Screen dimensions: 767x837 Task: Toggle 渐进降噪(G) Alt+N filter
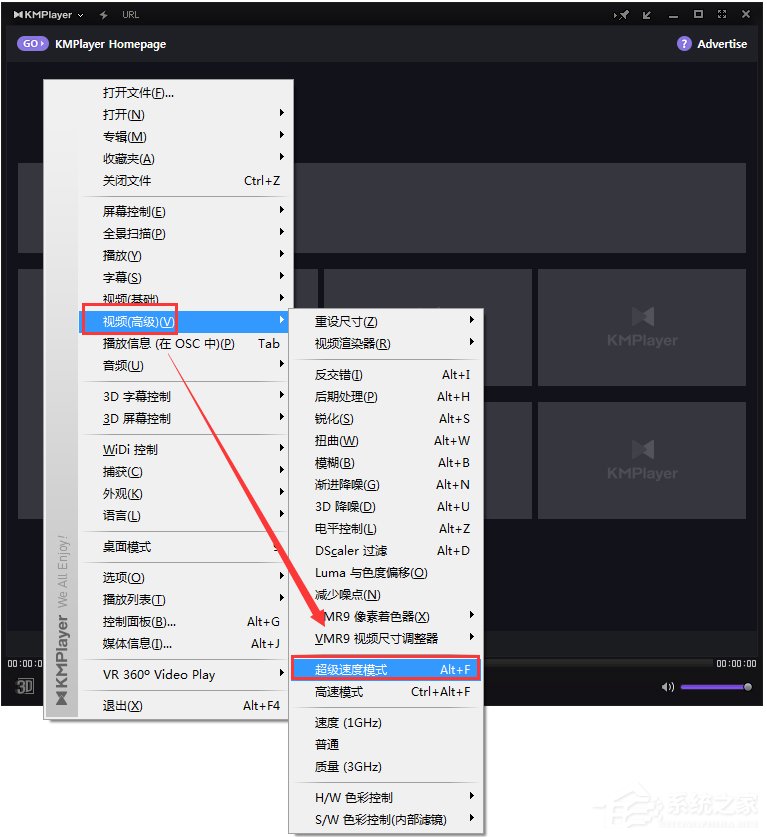click(x=386, y=485)
